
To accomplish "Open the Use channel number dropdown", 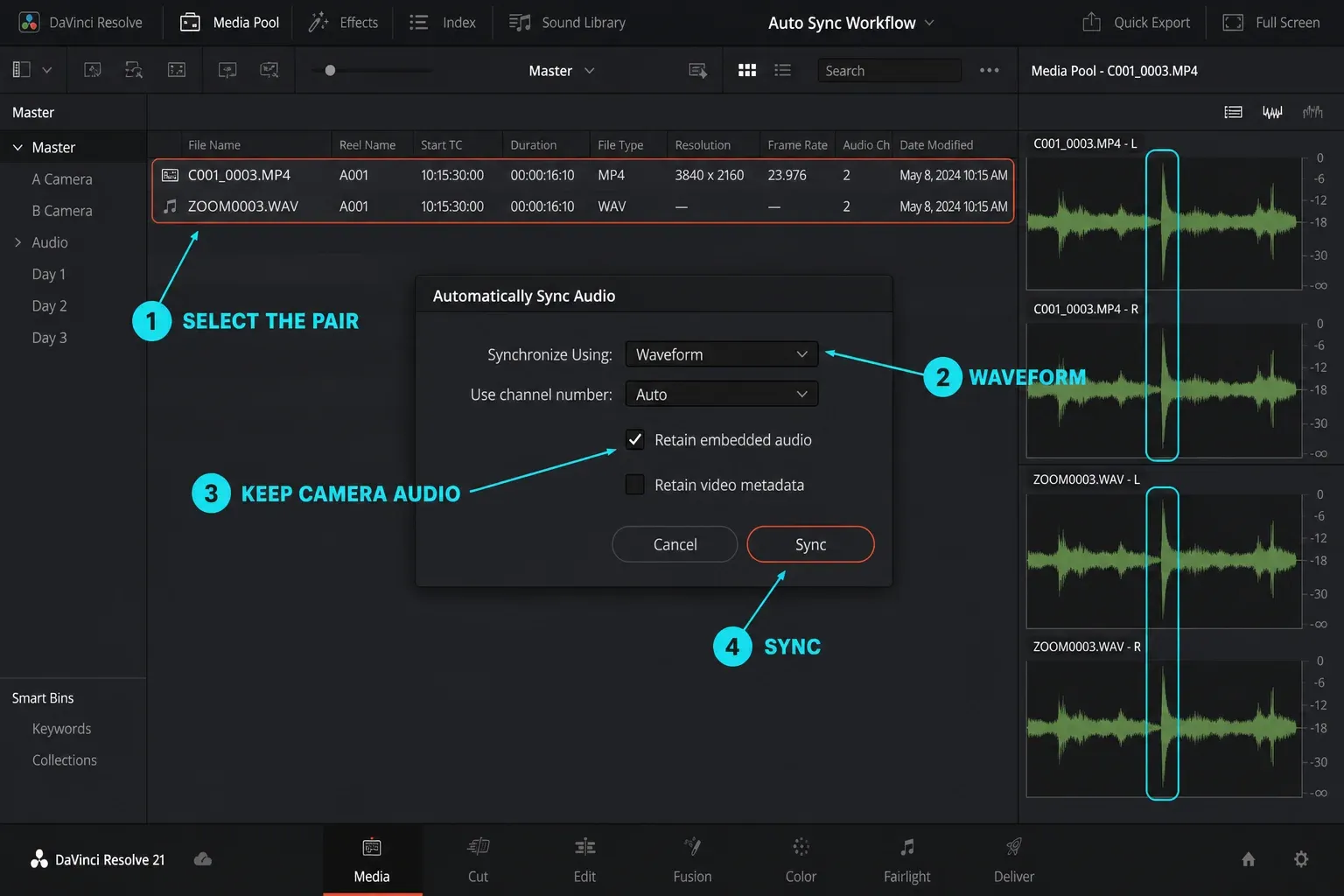I will (722, 395).
